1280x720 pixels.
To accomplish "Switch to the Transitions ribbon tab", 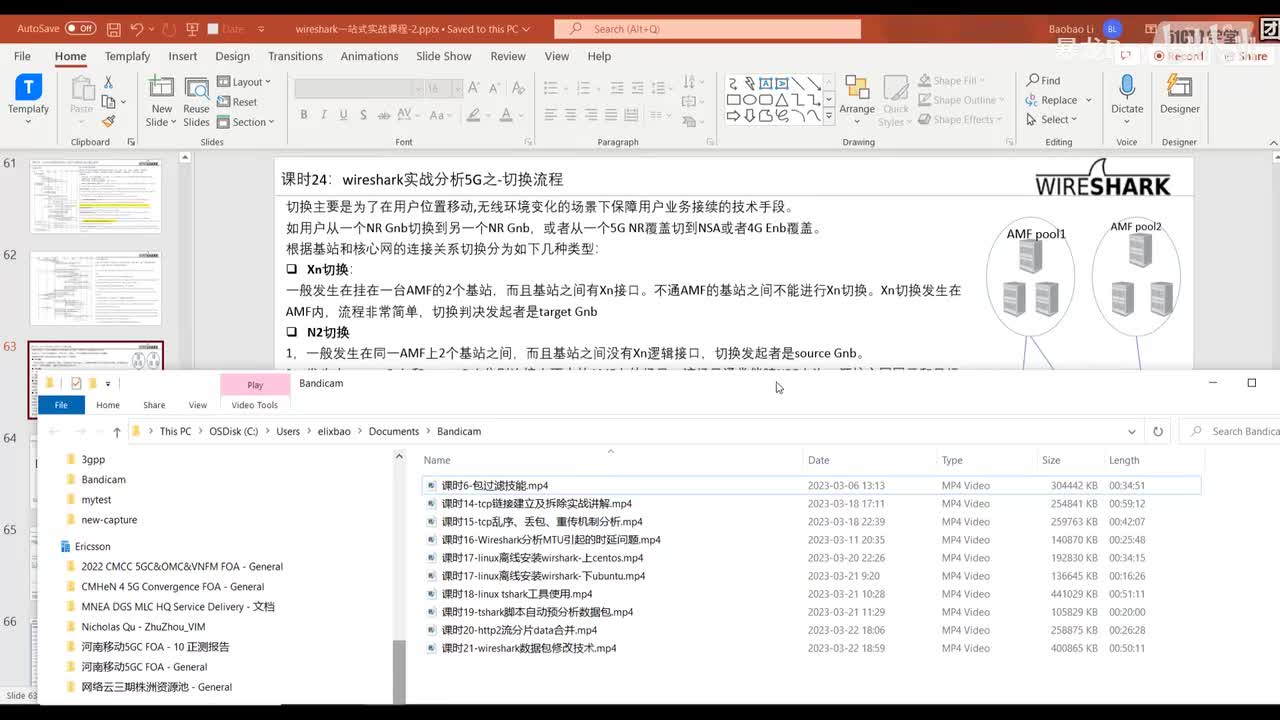I will [x=295, y=56].
